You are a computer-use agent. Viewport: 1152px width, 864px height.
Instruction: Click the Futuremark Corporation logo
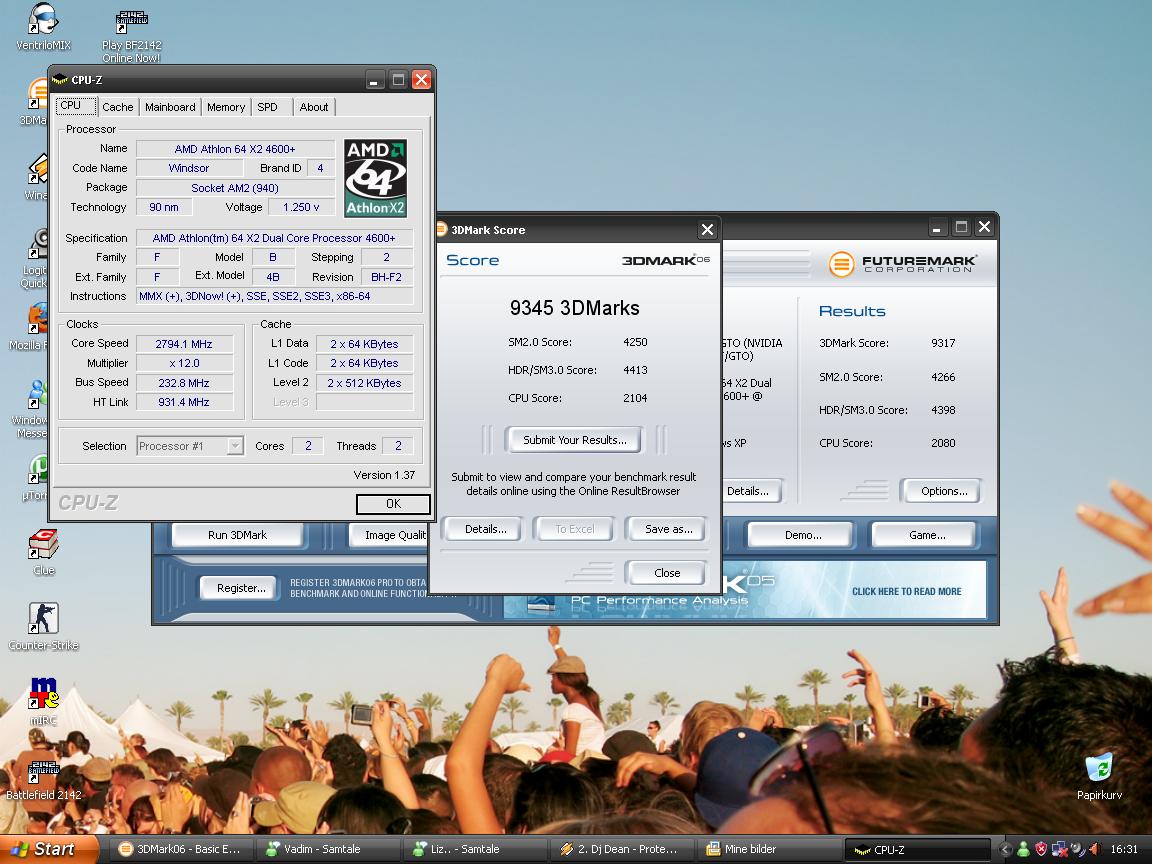coord(902,264)
